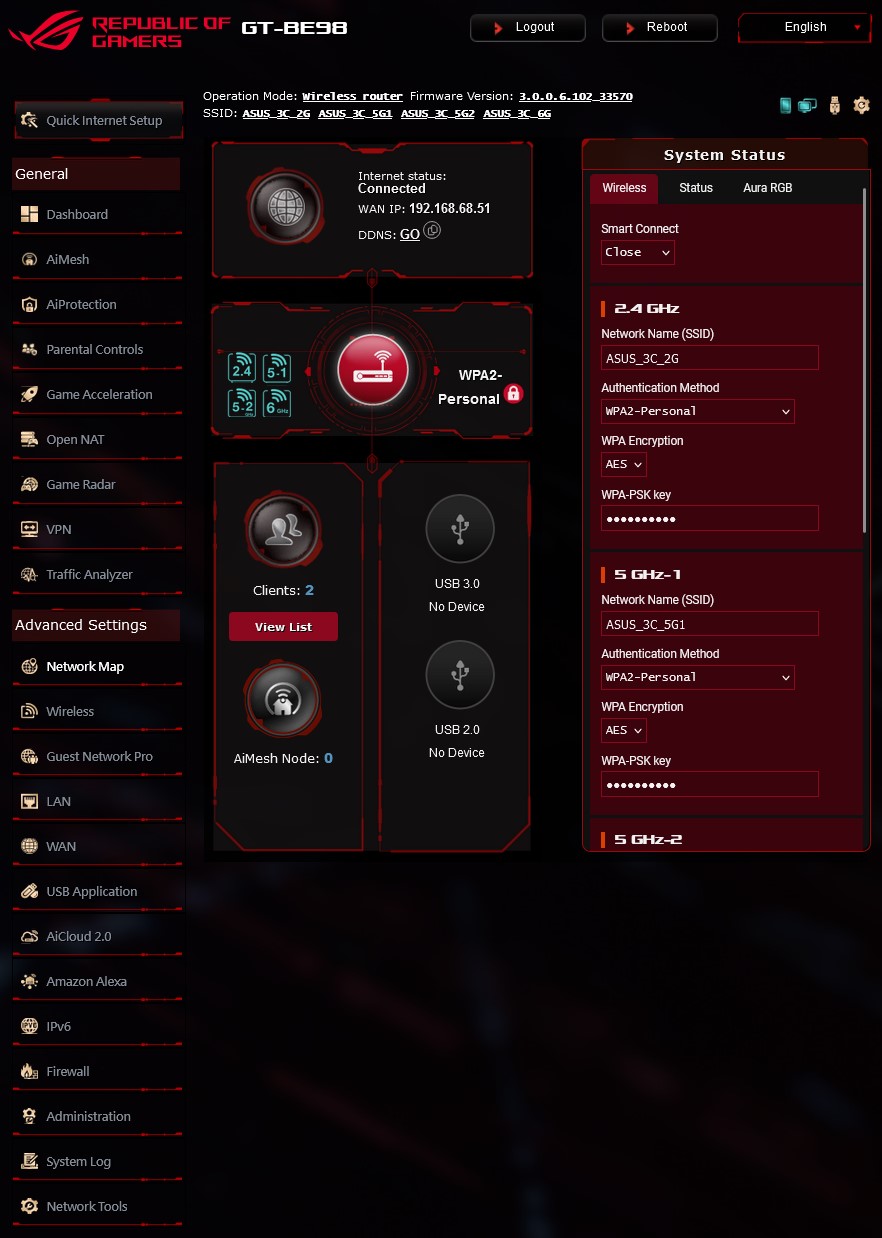Viewport: 882px width, 1238px height.
Task: Select the 6 GHz band icon
Action: click(277, 403)
